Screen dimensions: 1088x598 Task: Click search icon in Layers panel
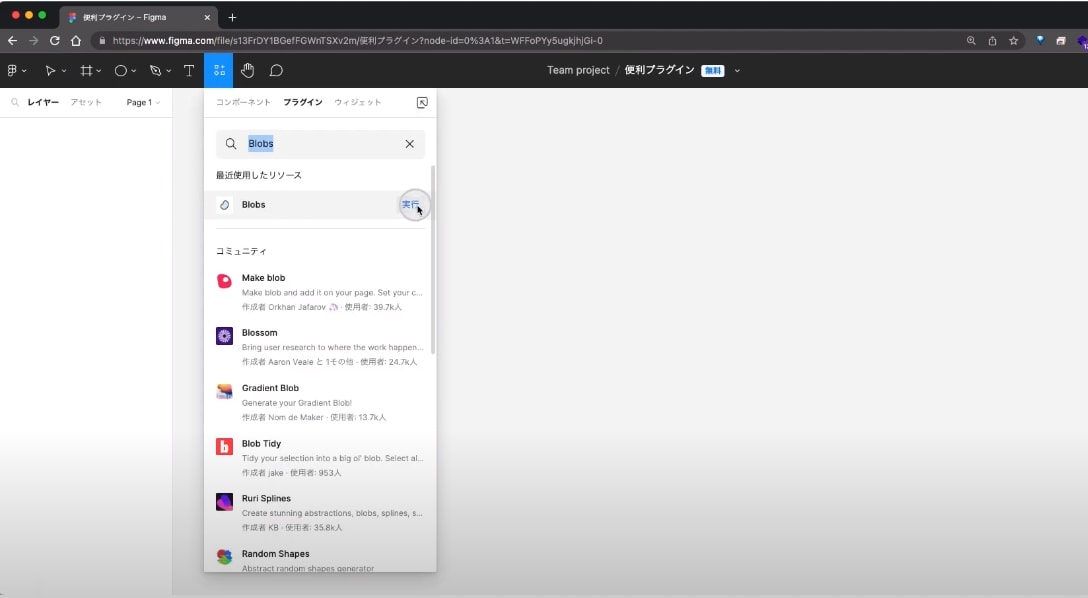(15, 102)
